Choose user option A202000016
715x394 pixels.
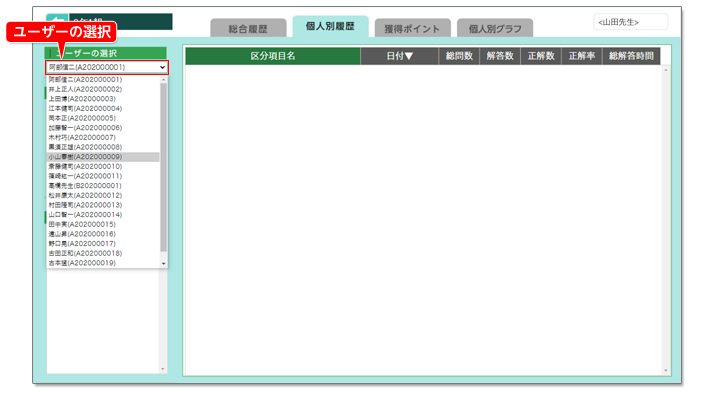point(103,234)
